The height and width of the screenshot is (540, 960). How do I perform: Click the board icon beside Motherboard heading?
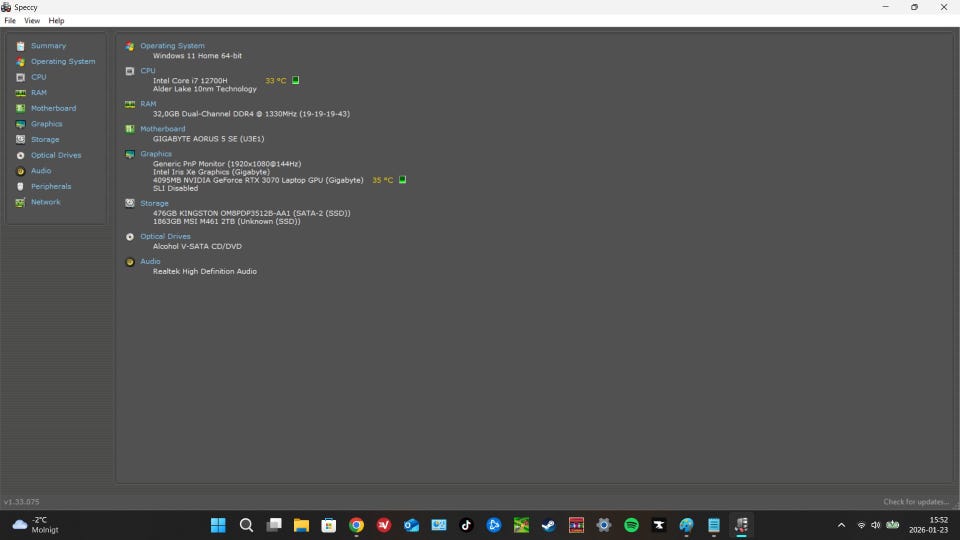coord(130,129)
